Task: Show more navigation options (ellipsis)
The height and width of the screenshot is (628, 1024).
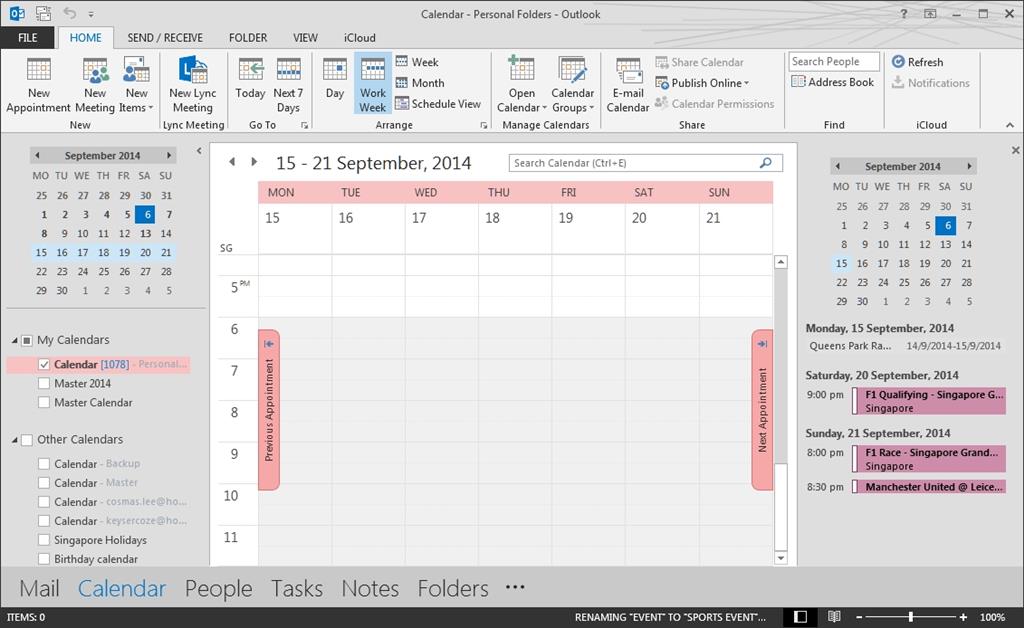Action: point(515,587)
